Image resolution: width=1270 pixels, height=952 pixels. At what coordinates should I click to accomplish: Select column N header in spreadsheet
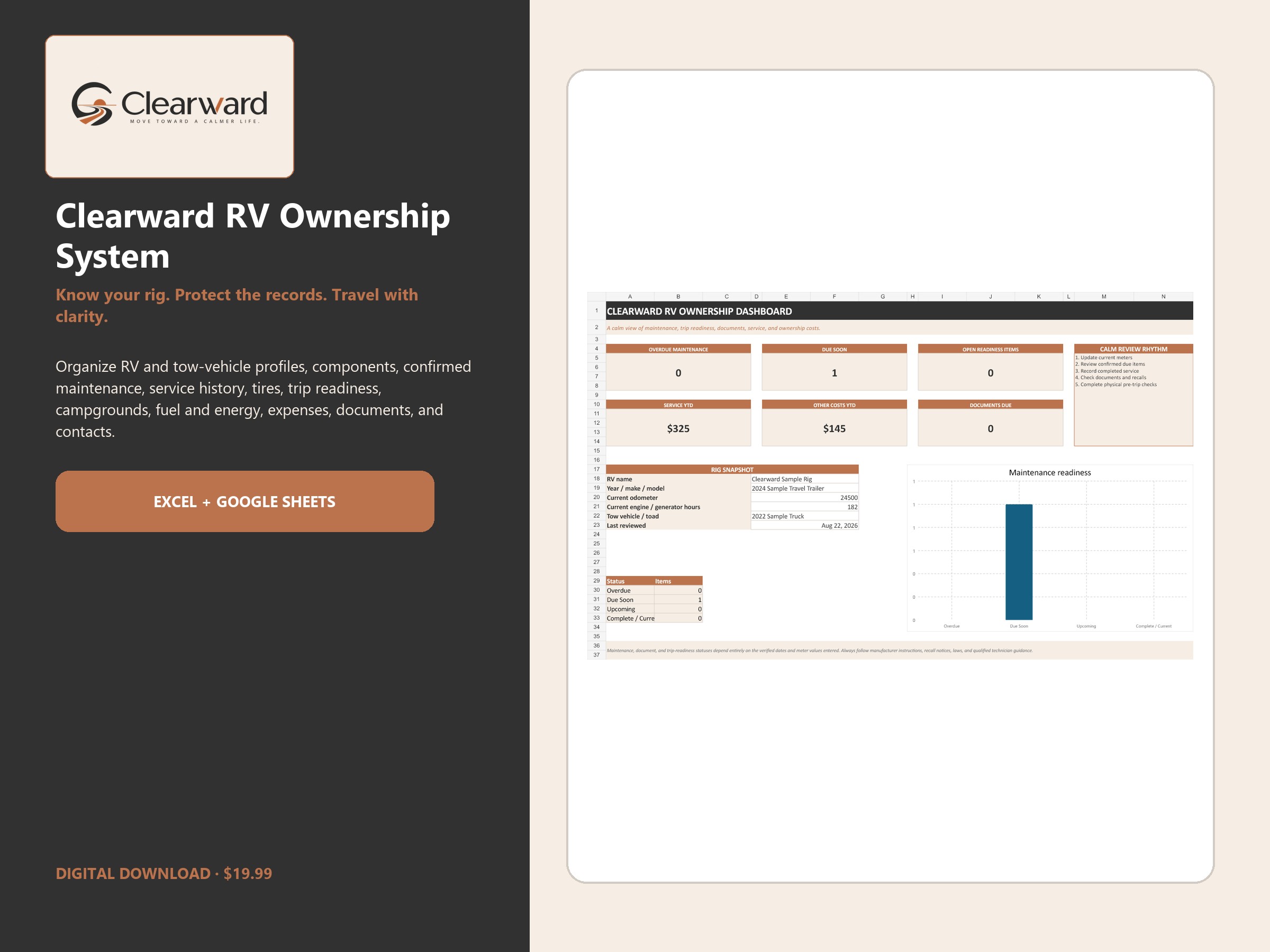[x=1163, y=297]
